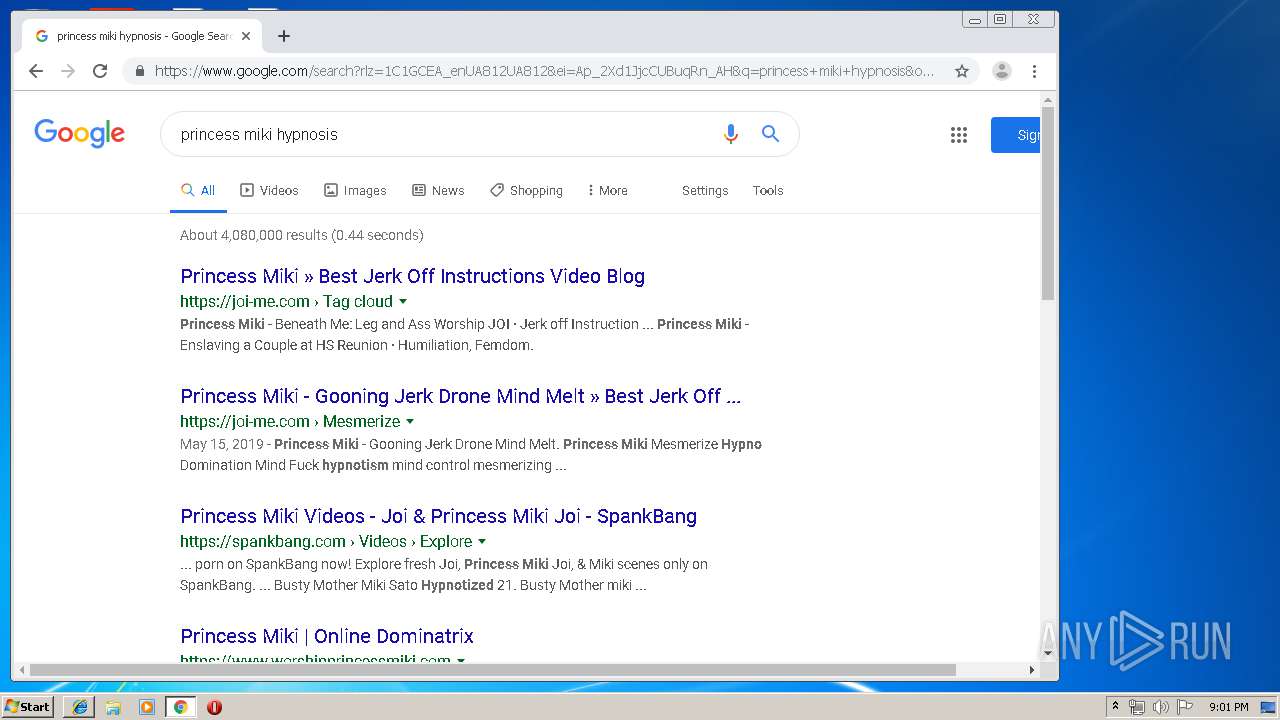Open the media player taskbar icon
The image size is (1280, 720).
[147, 707]
